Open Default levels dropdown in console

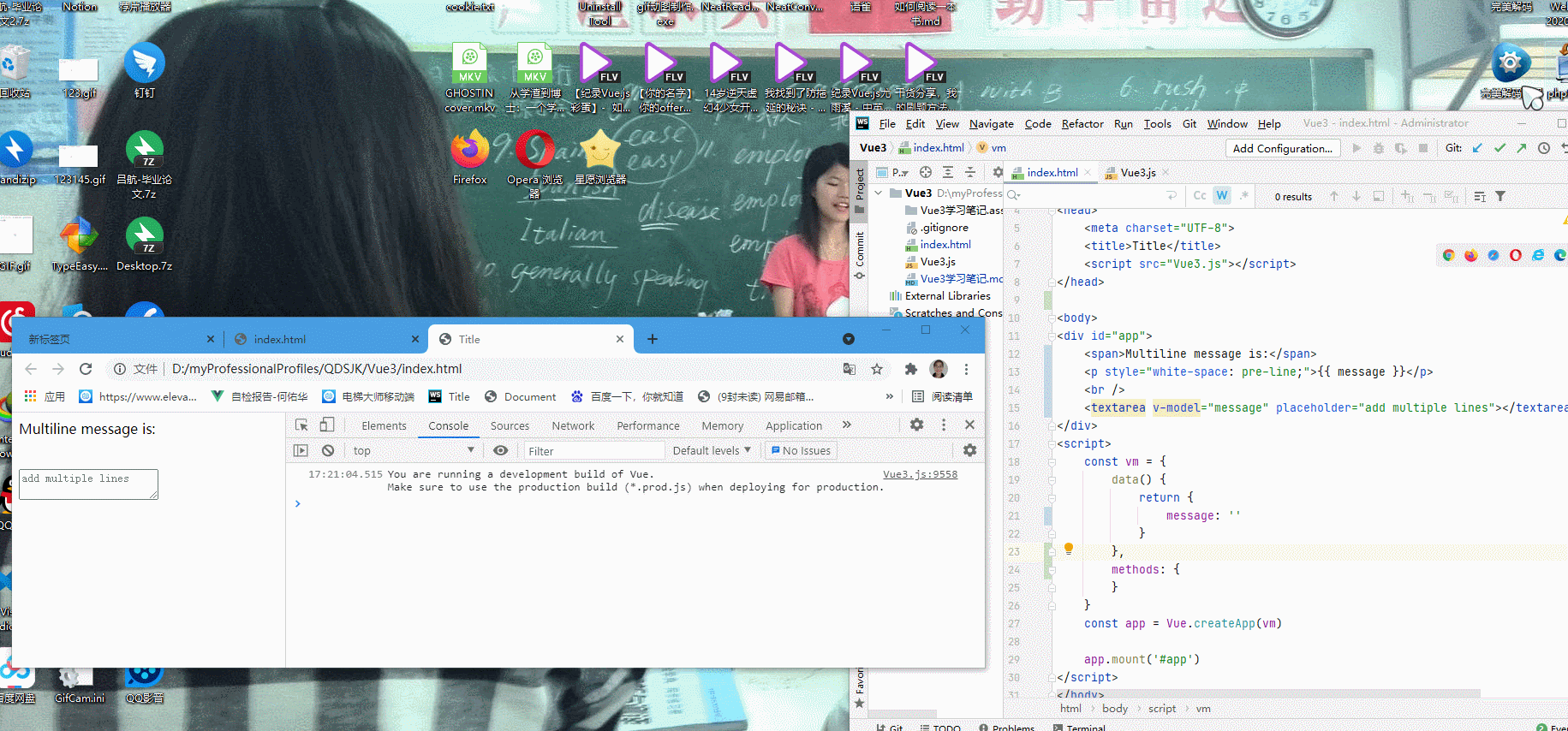click(712, 450)
